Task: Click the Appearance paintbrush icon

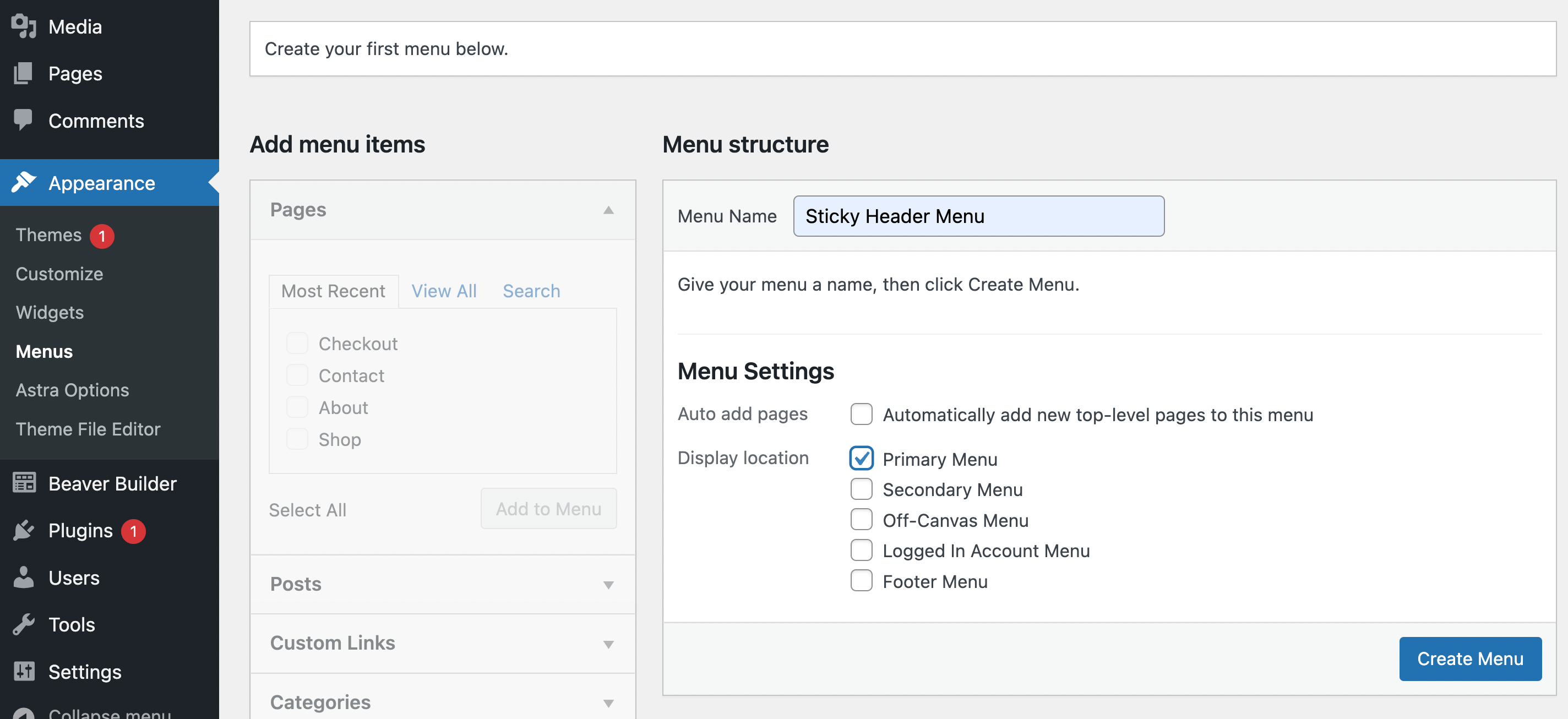Action: click(x=23, y=183)
